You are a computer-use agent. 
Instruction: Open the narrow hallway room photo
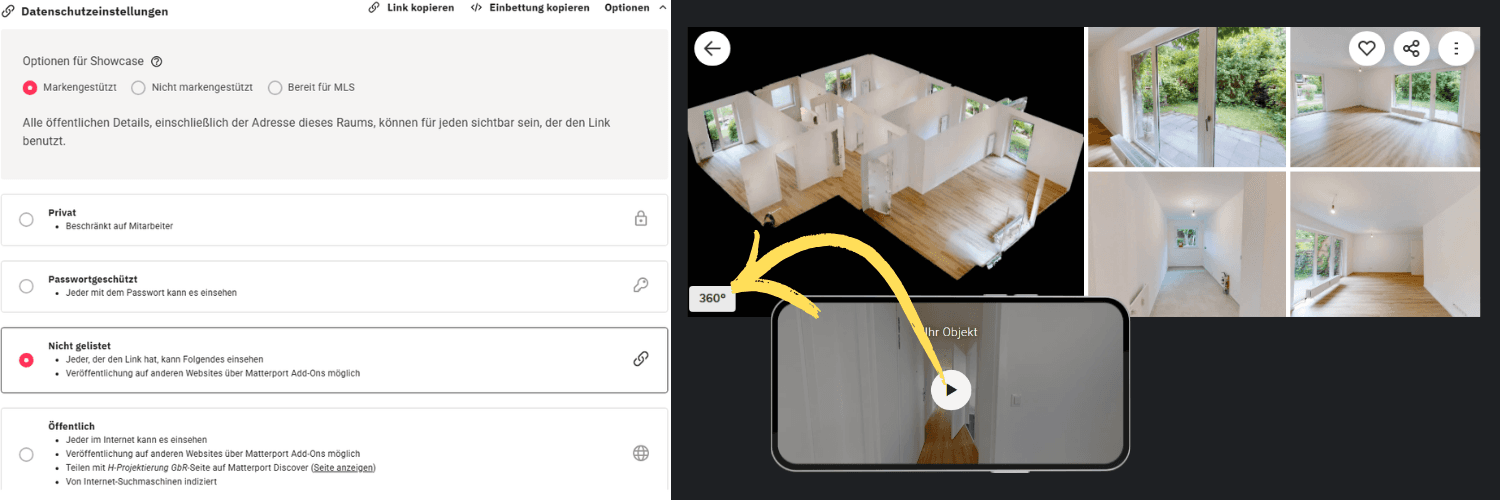click(x=1186, y=244)
